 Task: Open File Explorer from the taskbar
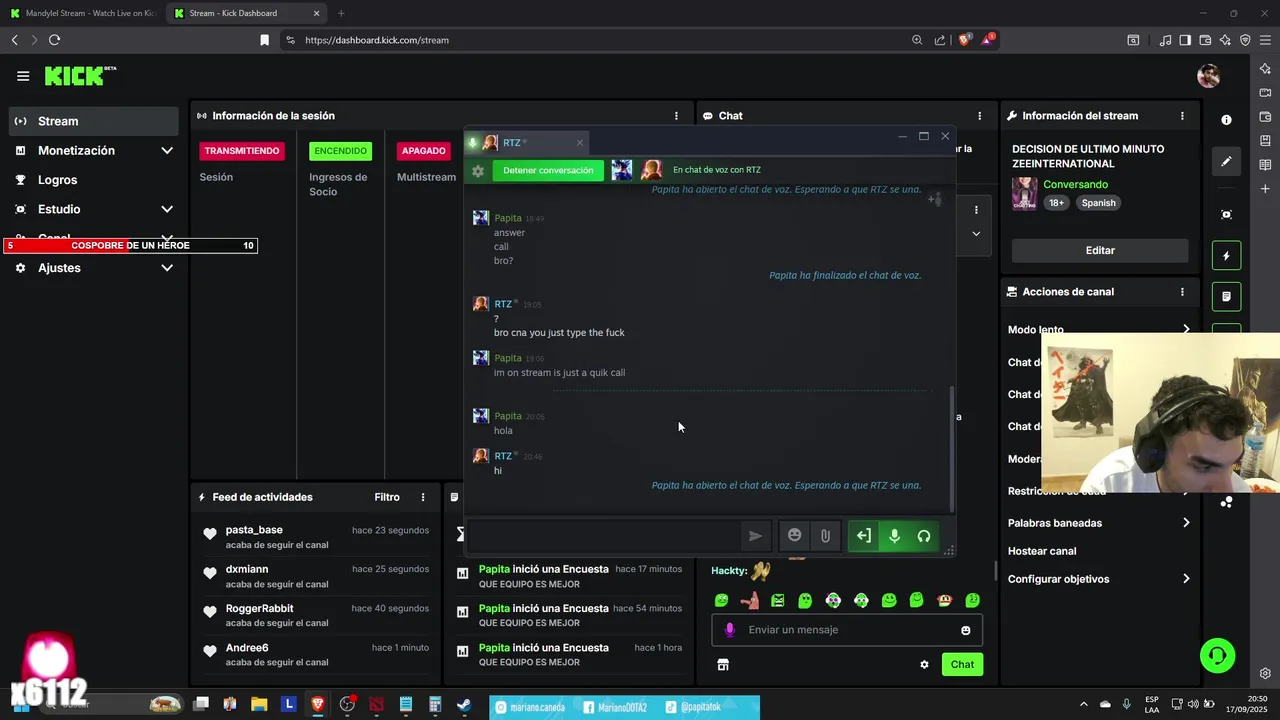(259, 704)
